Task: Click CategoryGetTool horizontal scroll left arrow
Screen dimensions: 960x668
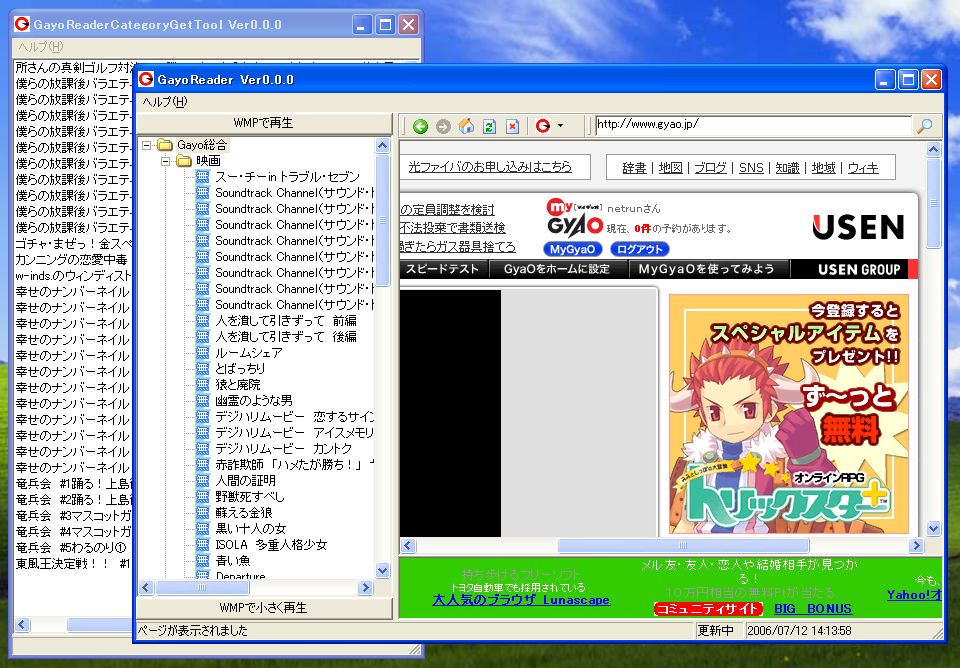Action: (x=23, y=625)
